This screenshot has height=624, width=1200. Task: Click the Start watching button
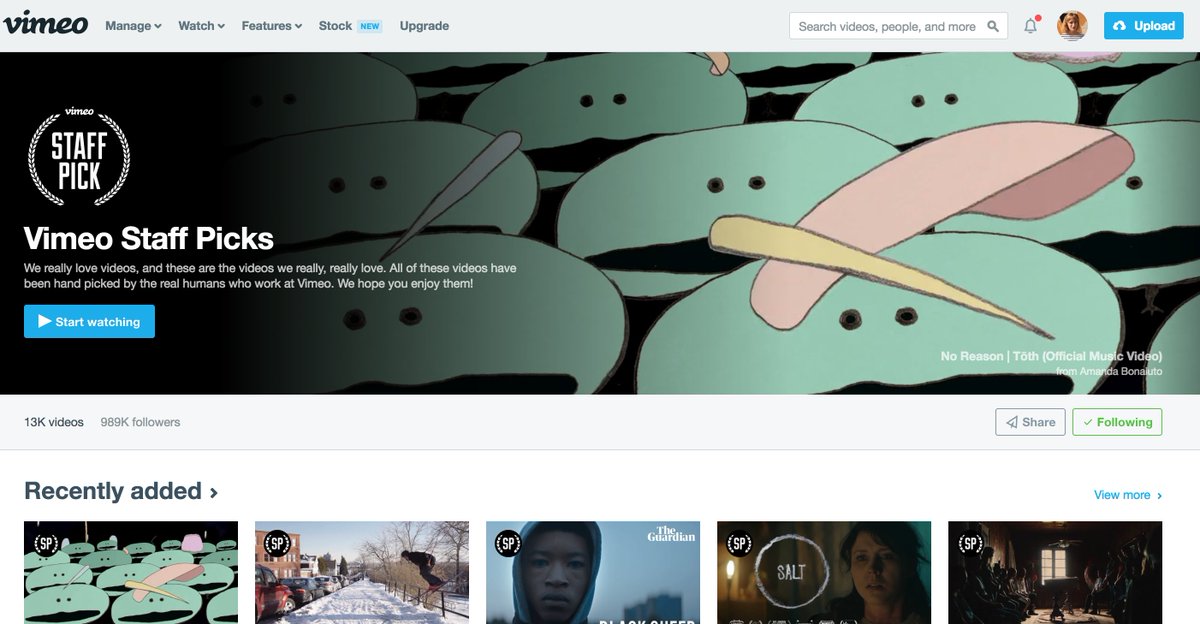pyautogui.click(x=89, y=322)
